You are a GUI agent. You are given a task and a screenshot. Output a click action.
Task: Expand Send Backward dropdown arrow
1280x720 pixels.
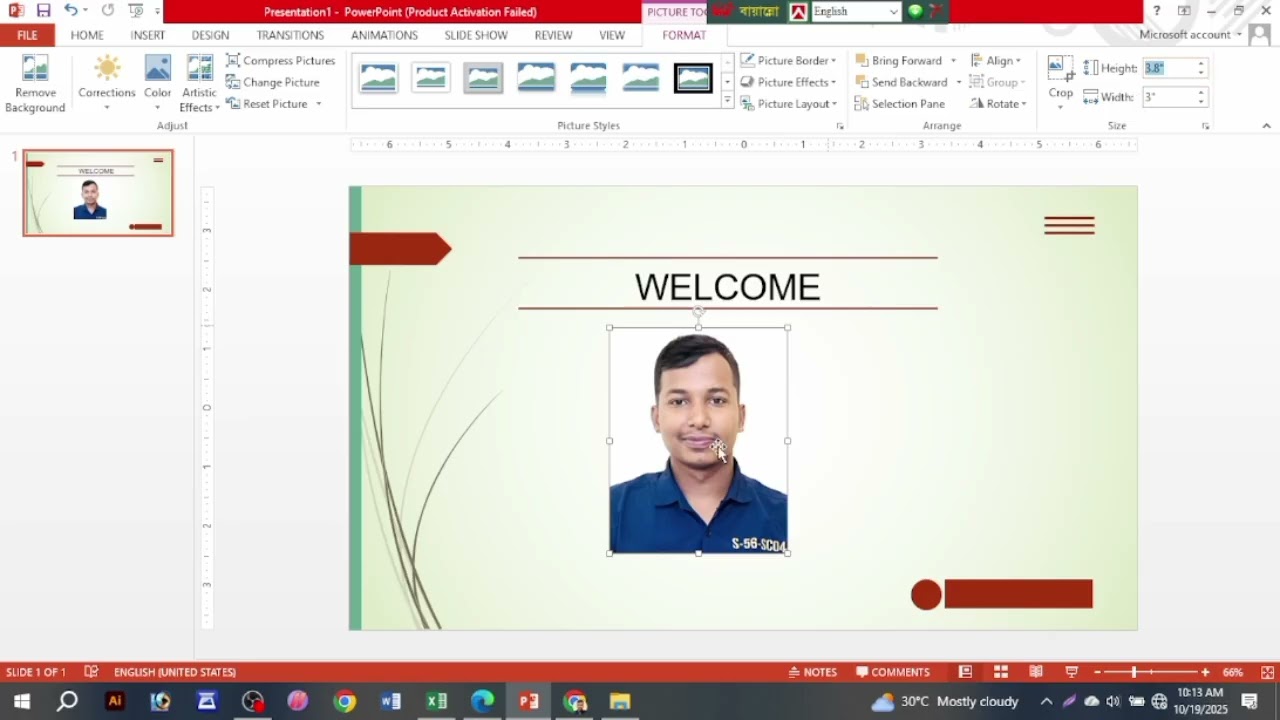[958, 83]
